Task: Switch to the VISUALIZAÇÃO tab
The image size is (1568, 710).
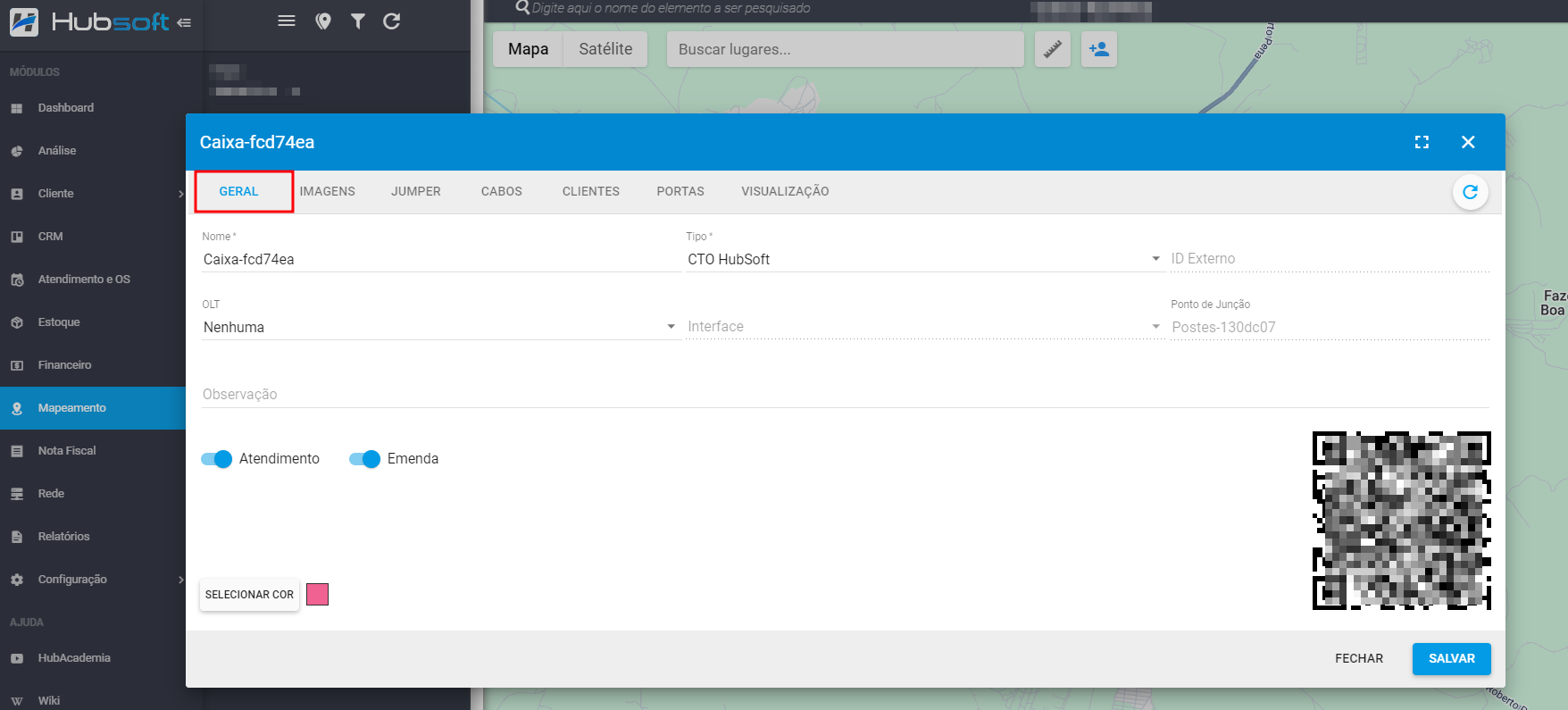Action: [785, 191]
